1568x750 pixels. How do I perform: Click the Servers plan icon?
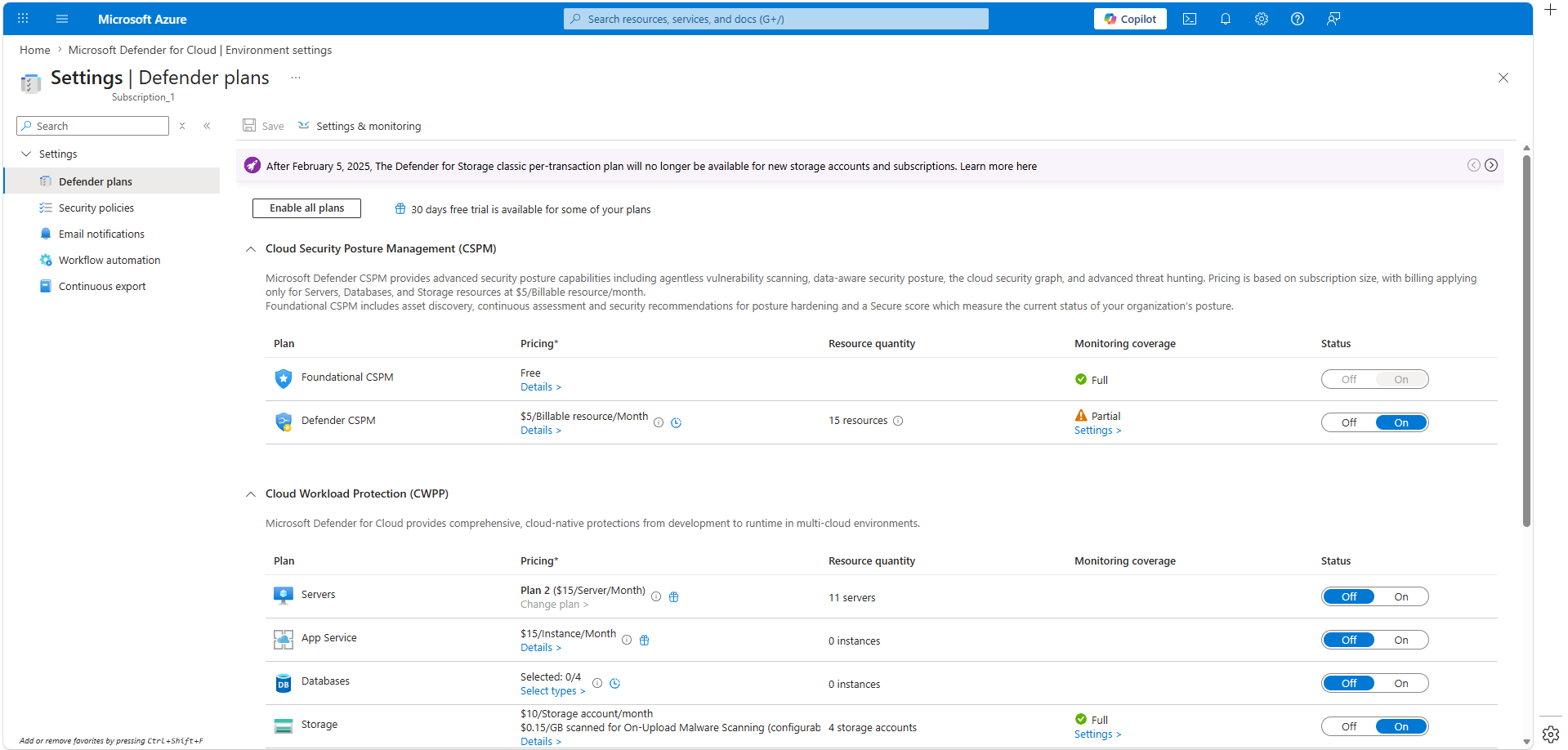(284, 596)
